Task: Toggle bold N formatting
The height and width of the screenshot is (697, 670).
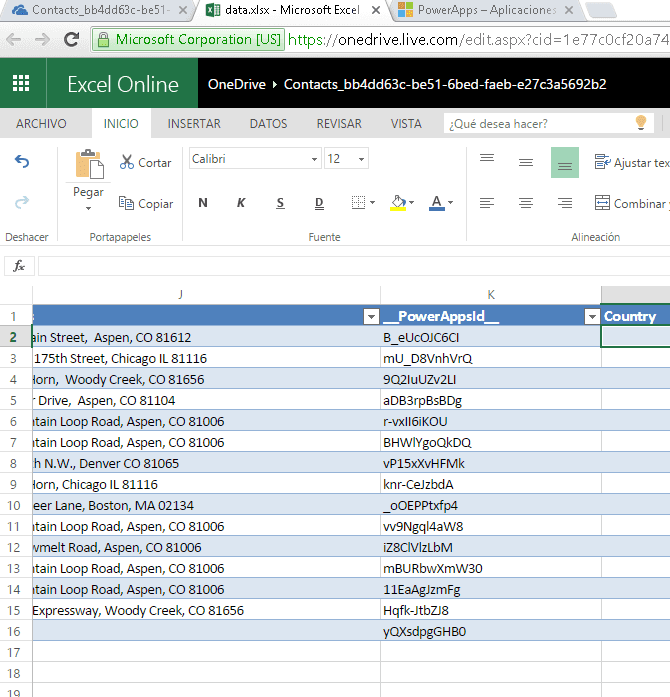Action: [x=203, y=203]
